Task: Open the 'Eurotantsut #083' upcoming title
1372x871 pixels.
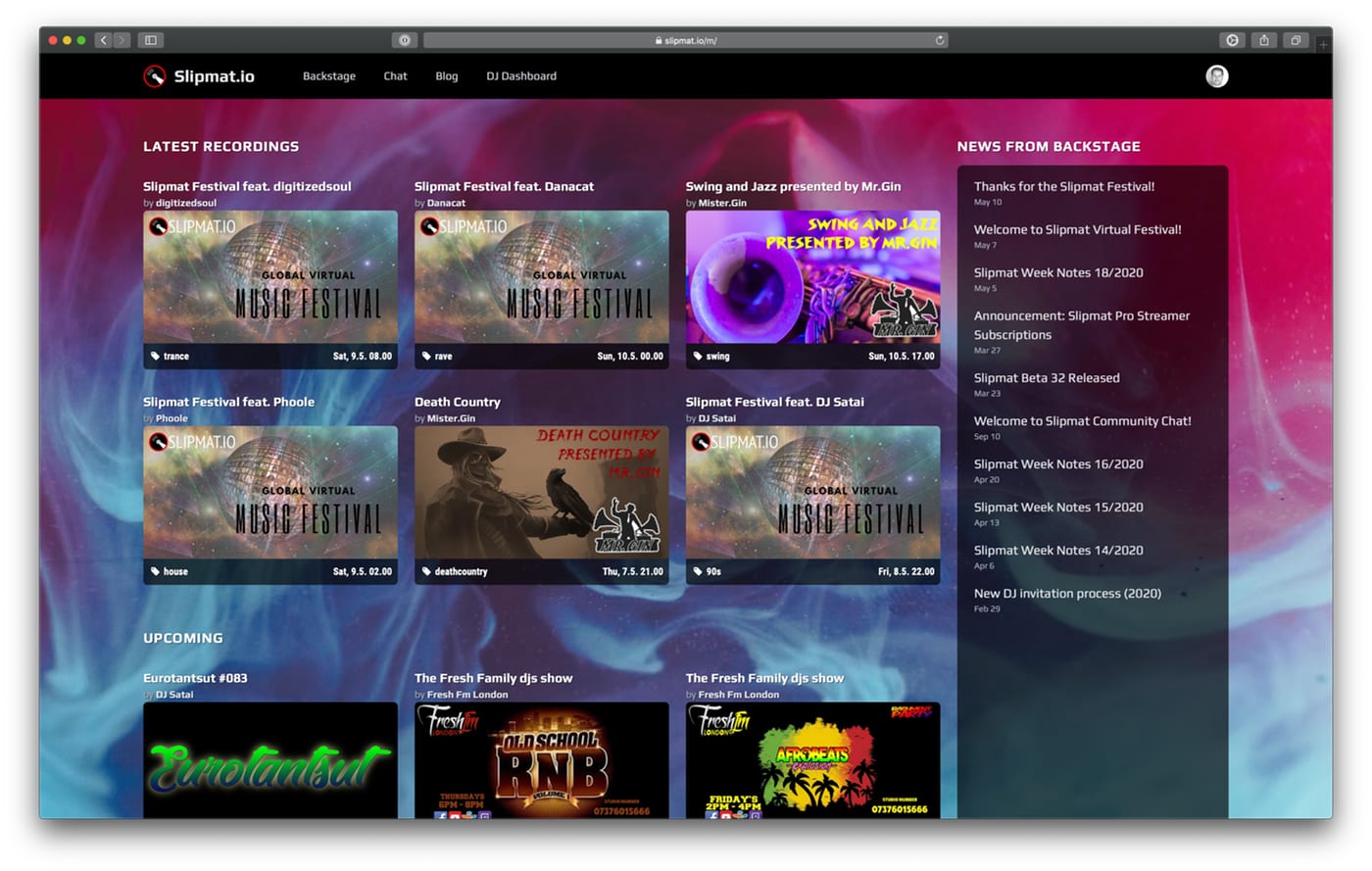Action: (195, 678)
